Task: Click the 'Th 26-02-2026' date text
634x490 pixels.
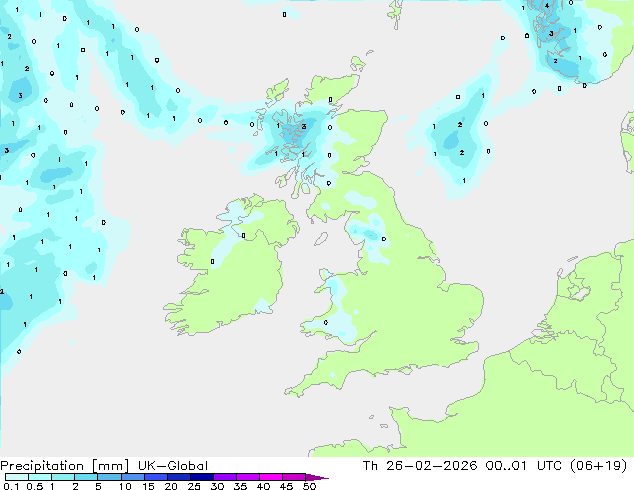Action: tap(420, 466)
